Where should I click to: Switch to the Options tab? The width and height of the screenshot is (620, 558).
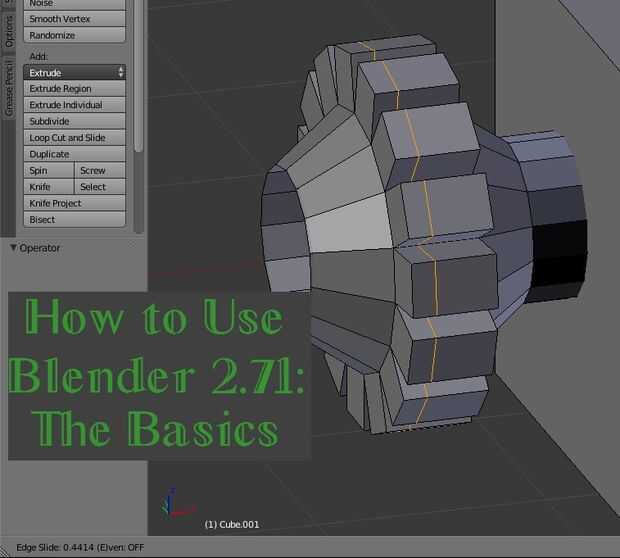click(x=9, y=32)
